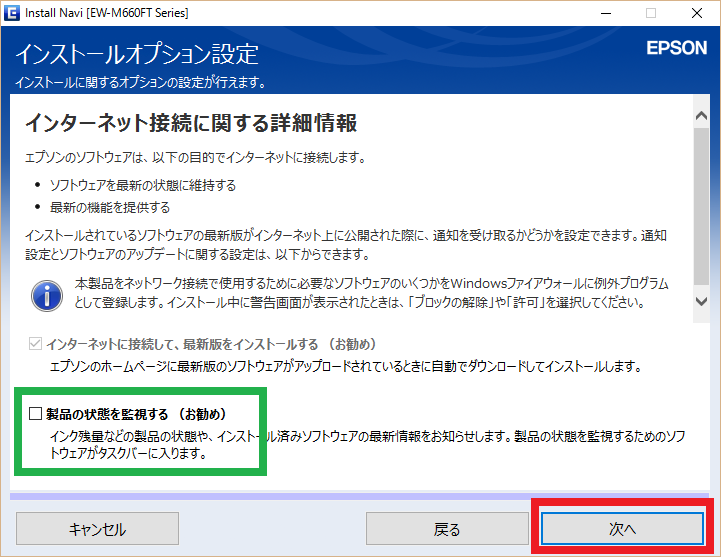Click the greyed-out maximize window button
Screen dimensions: 721x557
coord(651,13)
